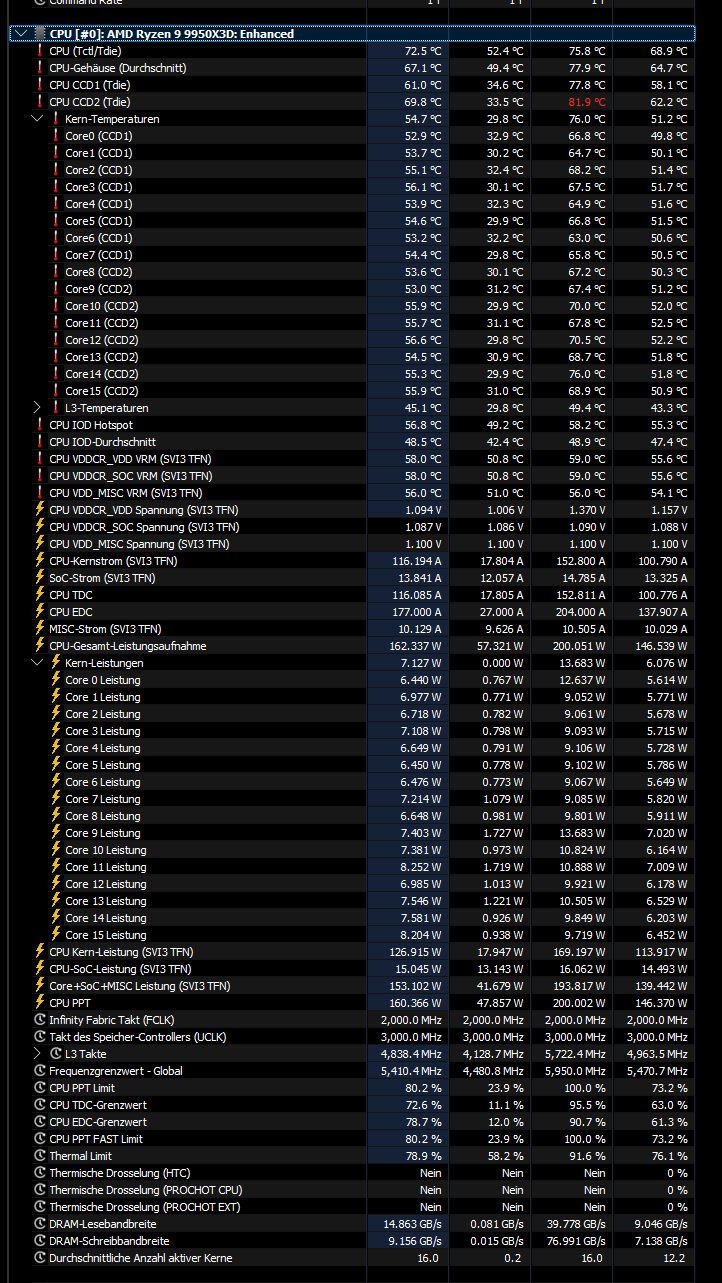722x1283 pixels.
Task: Select the Core 11 Leistung row label
Action: pyautogui.click(x=105, y=867)
